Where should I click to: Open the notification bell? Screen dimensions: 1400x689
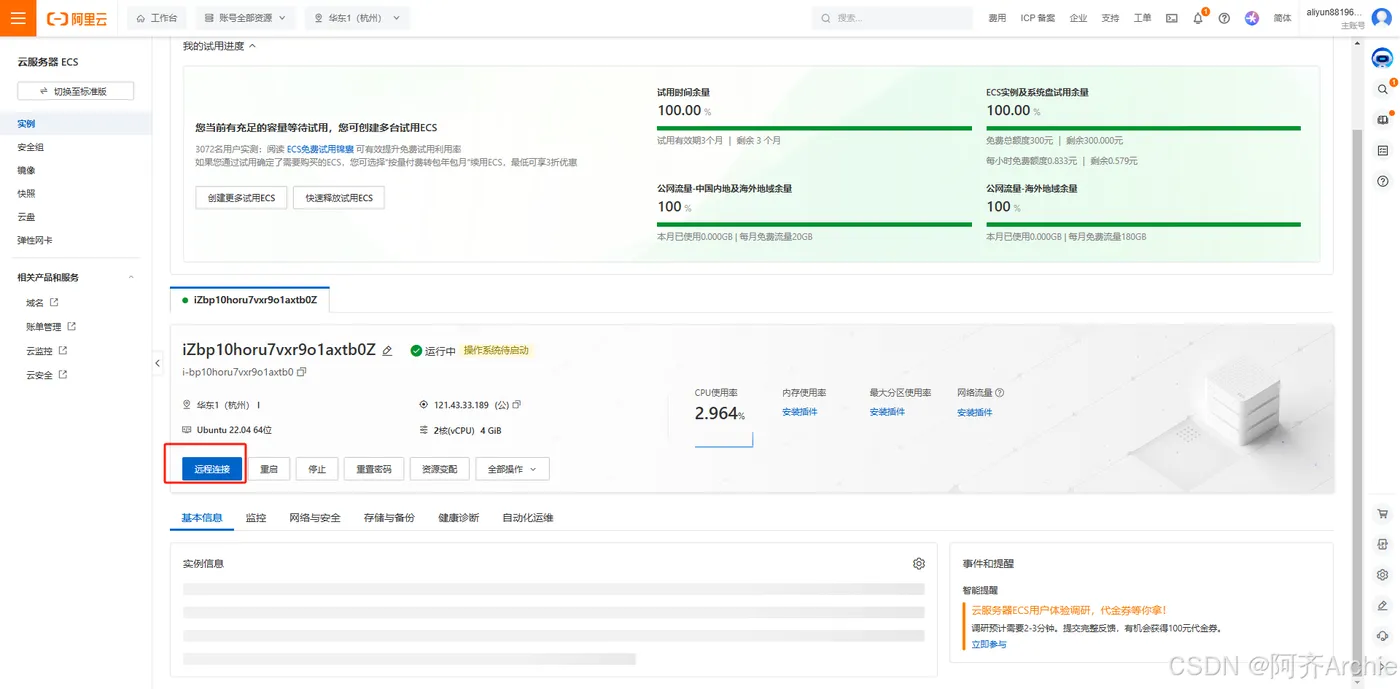(1198, 18)
